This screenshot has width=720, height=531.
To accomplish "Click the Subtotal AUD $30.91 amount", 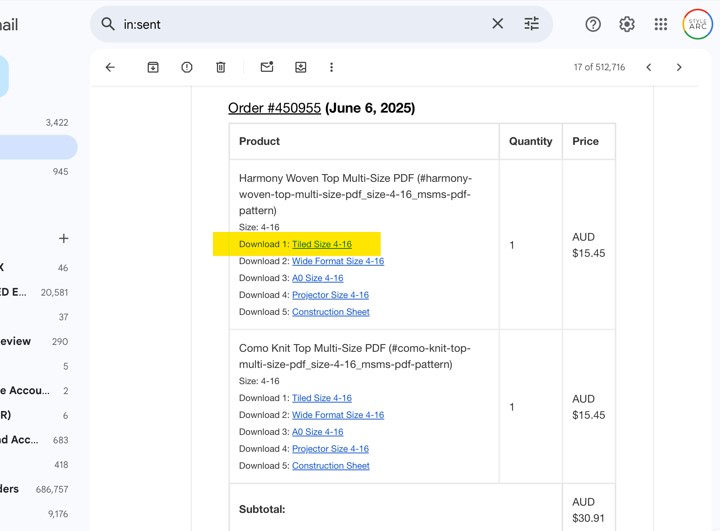I will tap(588, 510).
